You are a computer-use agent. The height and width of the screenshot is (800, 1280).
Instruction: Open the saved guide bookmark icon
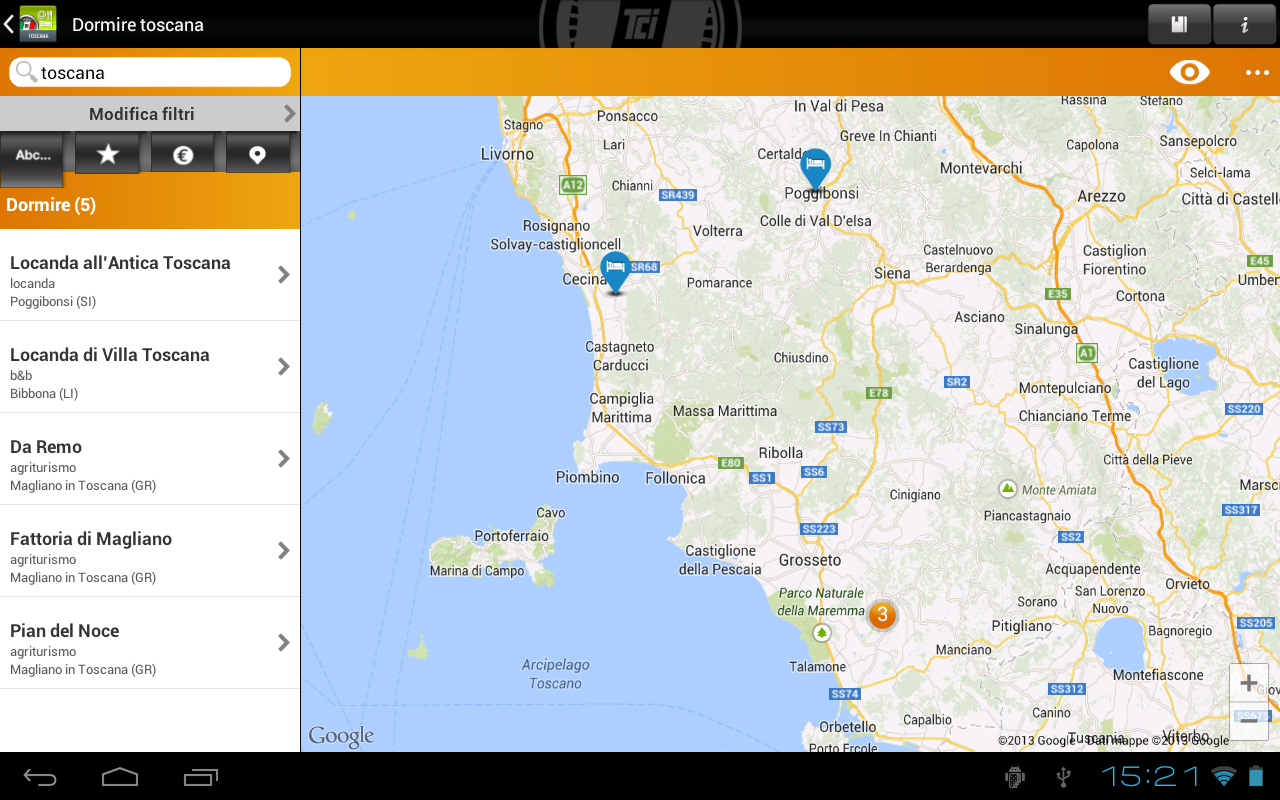(x=1179, y=24)
